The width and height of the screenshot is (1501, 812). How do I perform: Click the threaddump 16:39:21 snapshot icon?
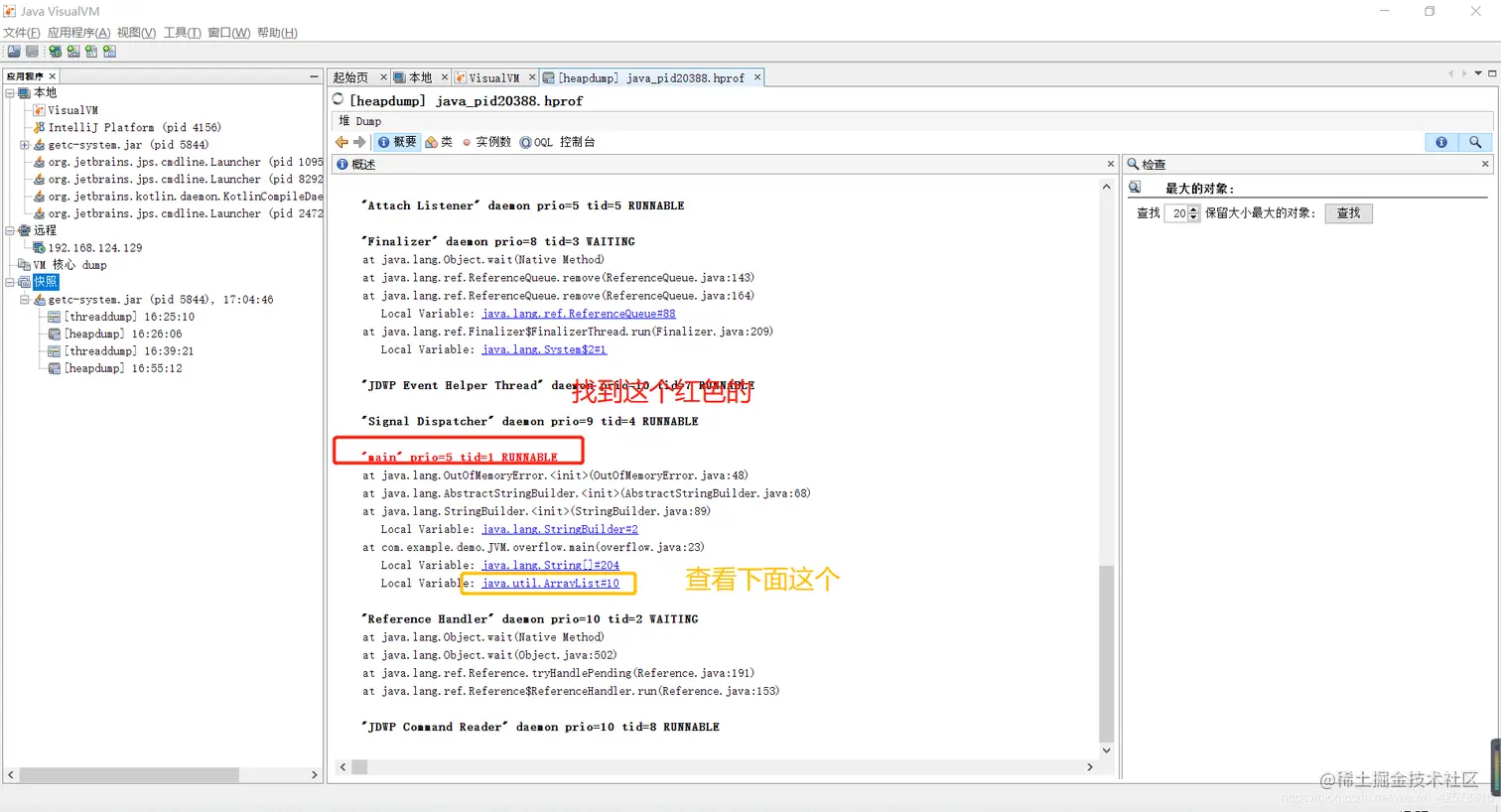click(x=56, y=351)
